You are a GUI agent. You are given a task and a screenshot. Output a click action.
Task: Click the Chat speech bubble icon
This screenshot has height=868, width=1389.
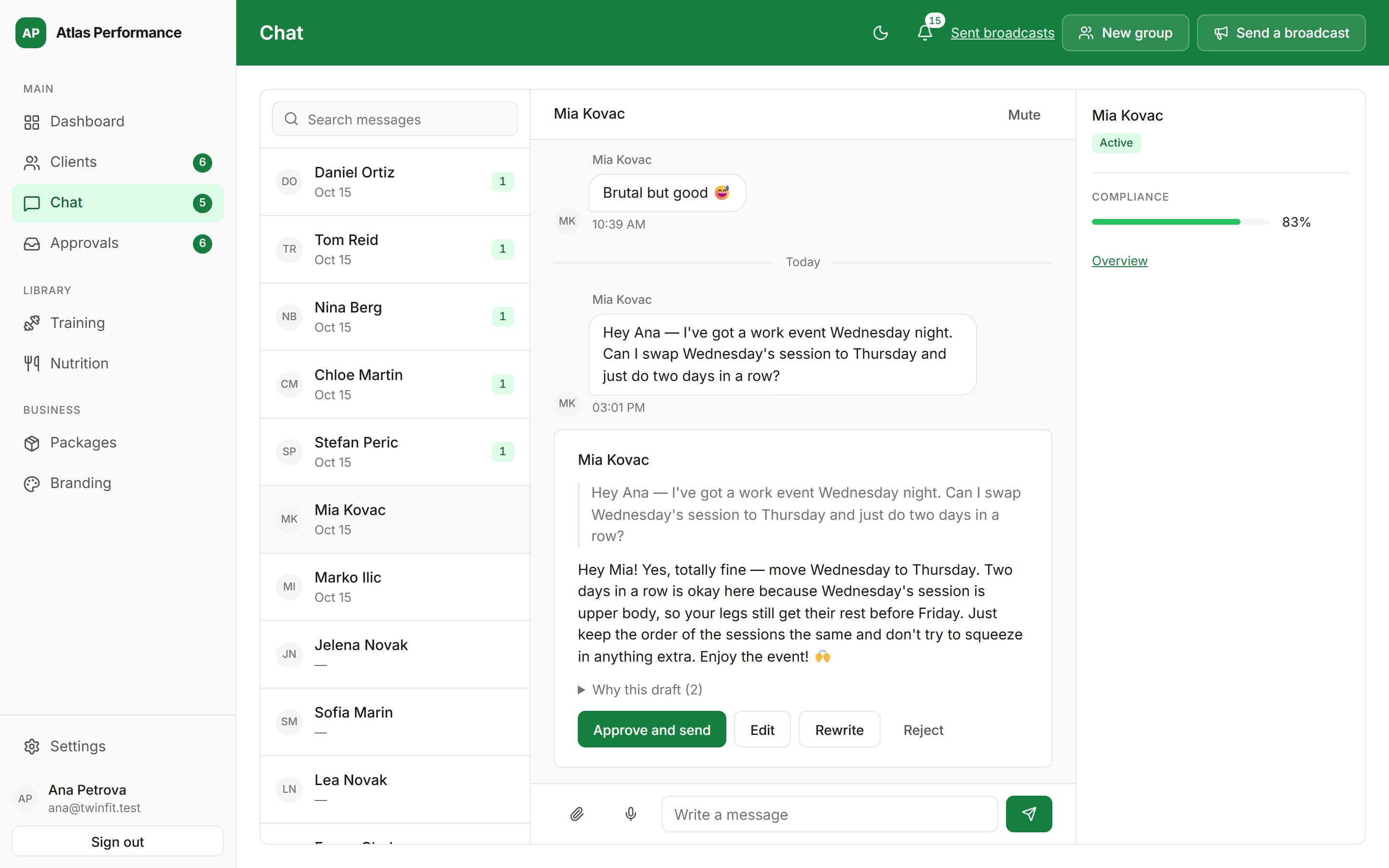31,203
